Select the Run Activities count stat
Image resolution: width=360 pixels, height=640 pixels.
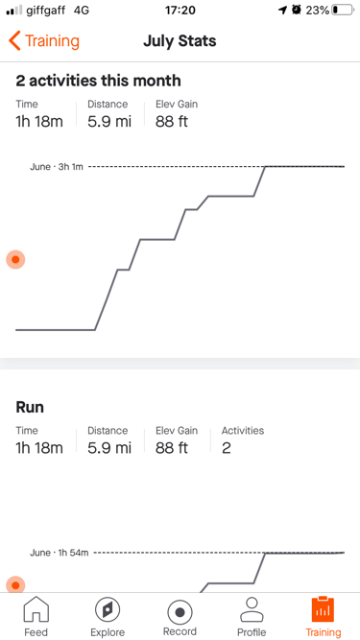coord(242,440)
